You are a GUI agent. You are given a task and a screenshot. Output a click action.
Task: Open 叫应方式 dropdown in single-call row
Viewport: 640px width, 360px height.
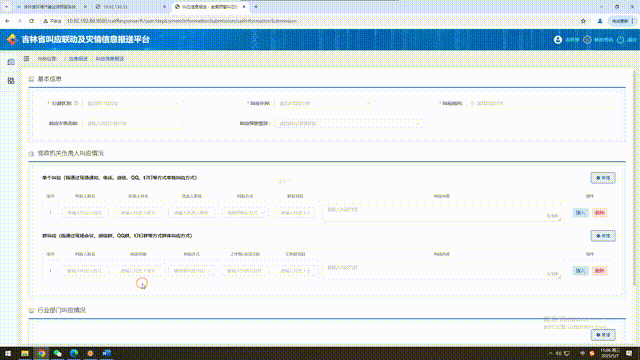point(245,213)
